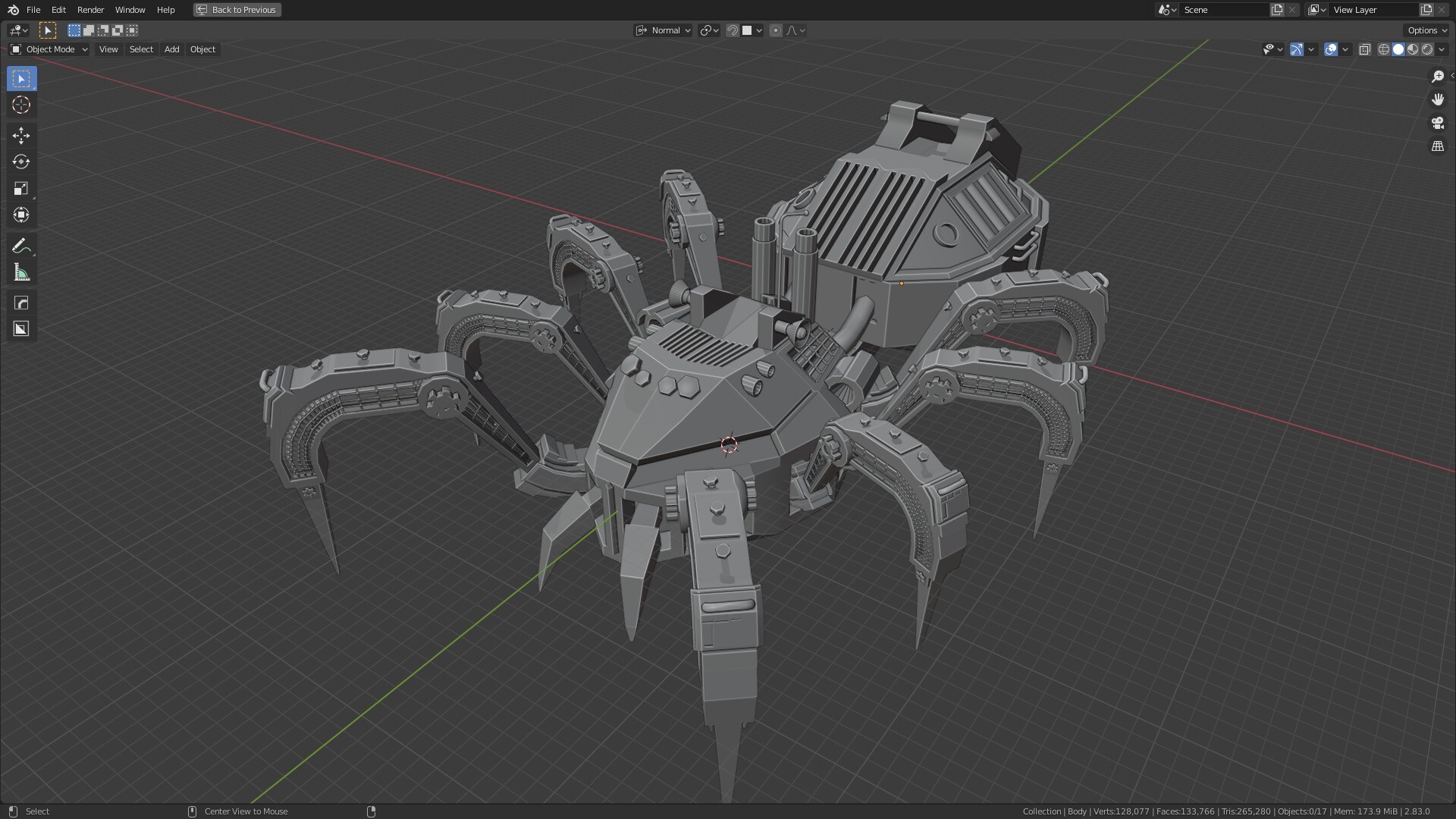Screen dimensions: 1456x819
Task: Click the Options button top right
Action: [1424, 30]
